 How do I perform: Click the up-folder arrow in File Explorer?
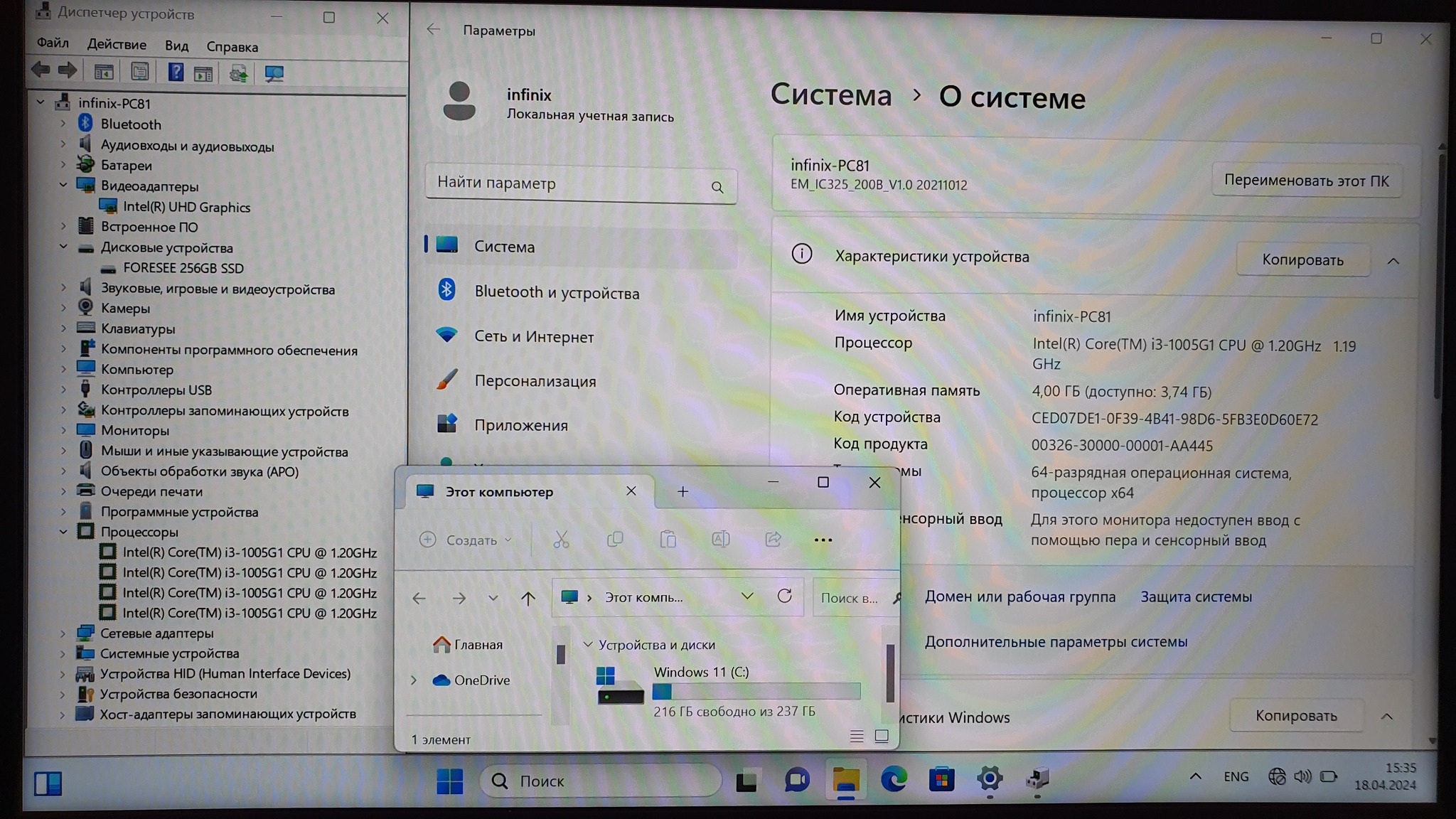tap(528, 598)
